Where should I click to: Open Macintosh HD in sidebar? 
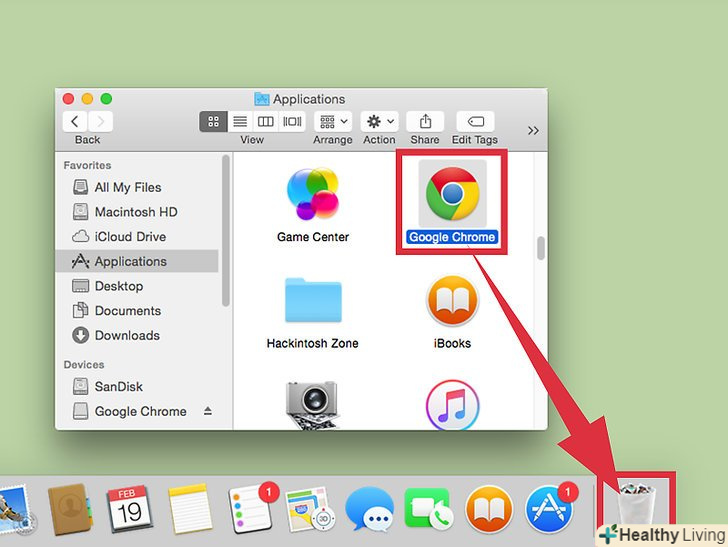pyautogui.click(x=137, y=212)
